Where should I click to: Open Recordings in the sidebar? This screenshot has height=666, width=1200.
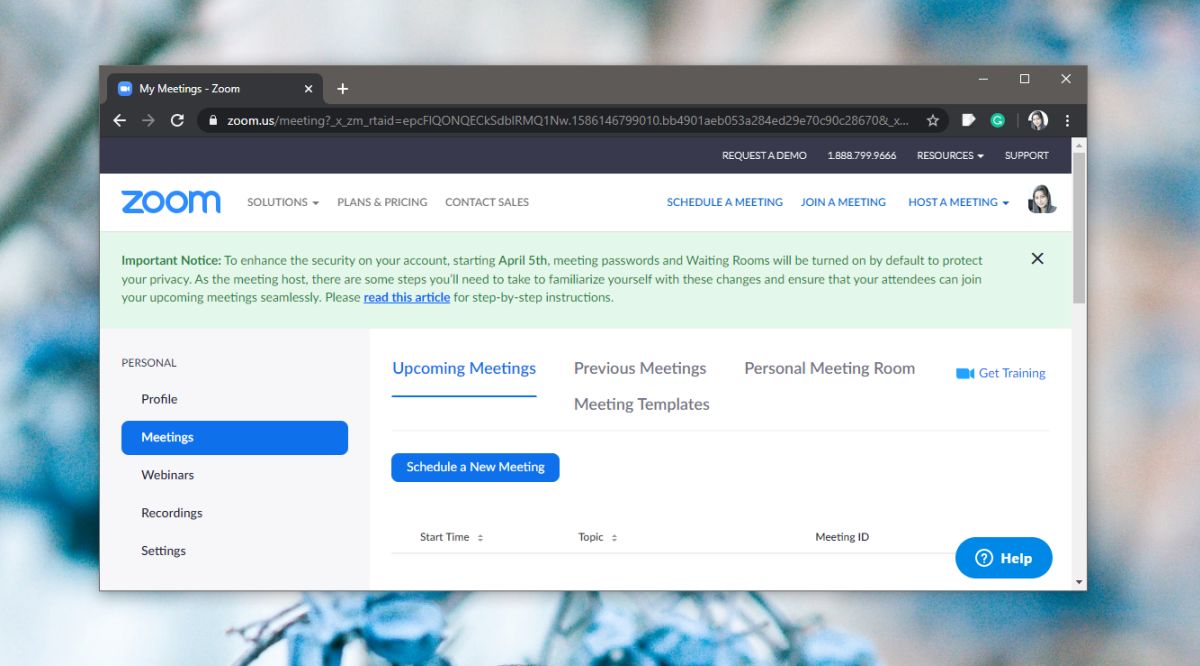(172, 513)
